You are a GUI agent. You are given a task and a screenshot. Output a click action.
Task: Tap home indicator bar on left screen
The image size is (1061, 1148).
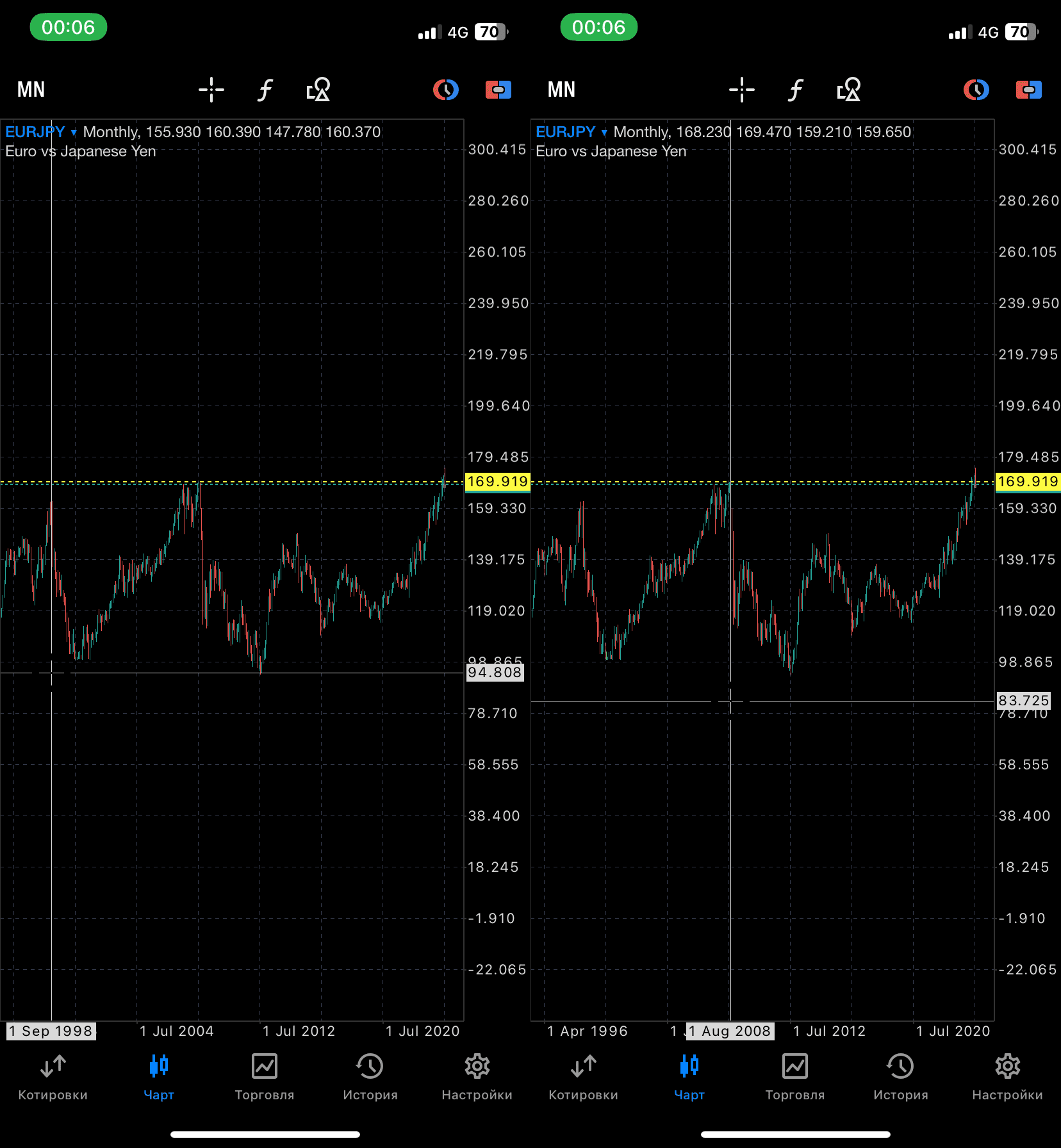[265, 1135]
